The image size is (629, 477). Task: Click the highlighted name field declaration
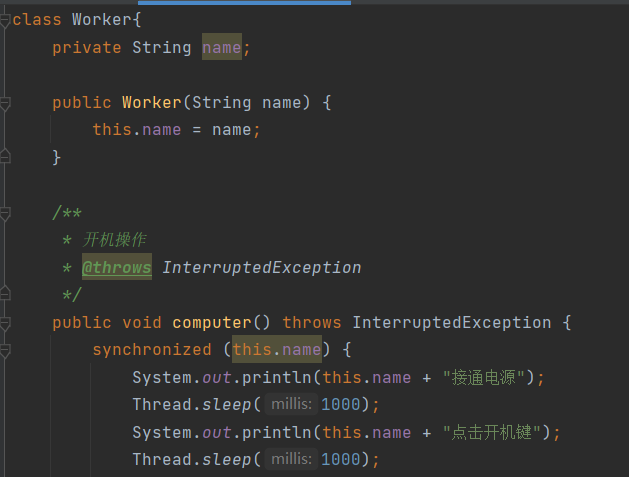221,48
